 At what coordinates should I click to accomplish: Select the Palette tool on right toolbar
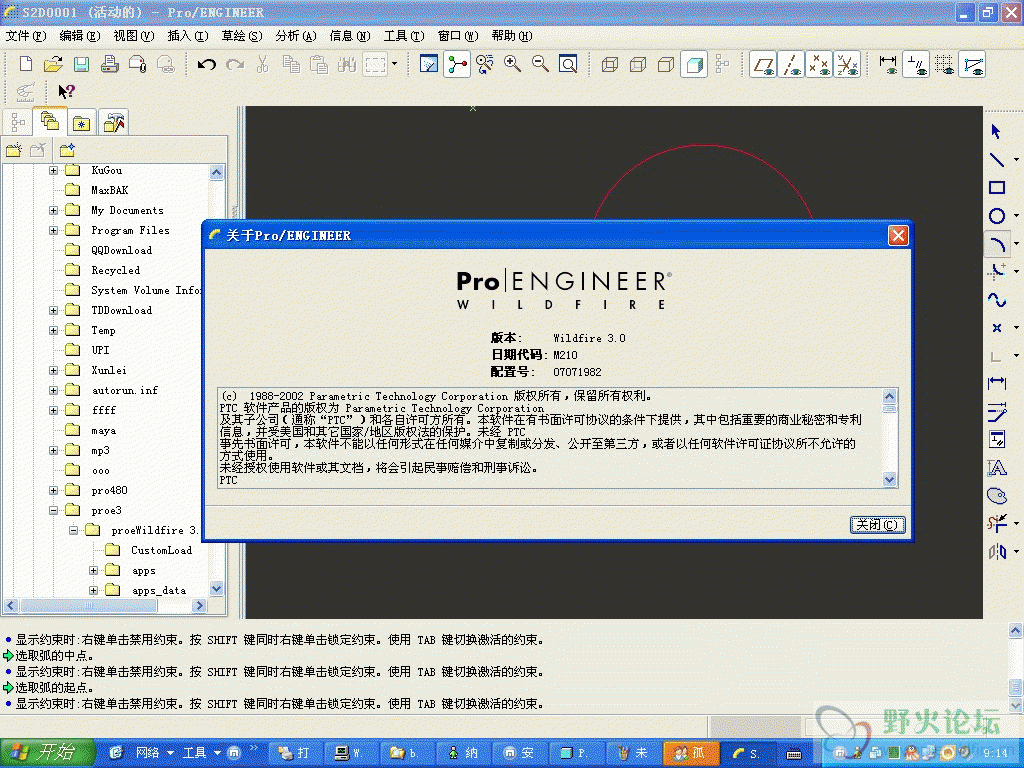[997, 496]
